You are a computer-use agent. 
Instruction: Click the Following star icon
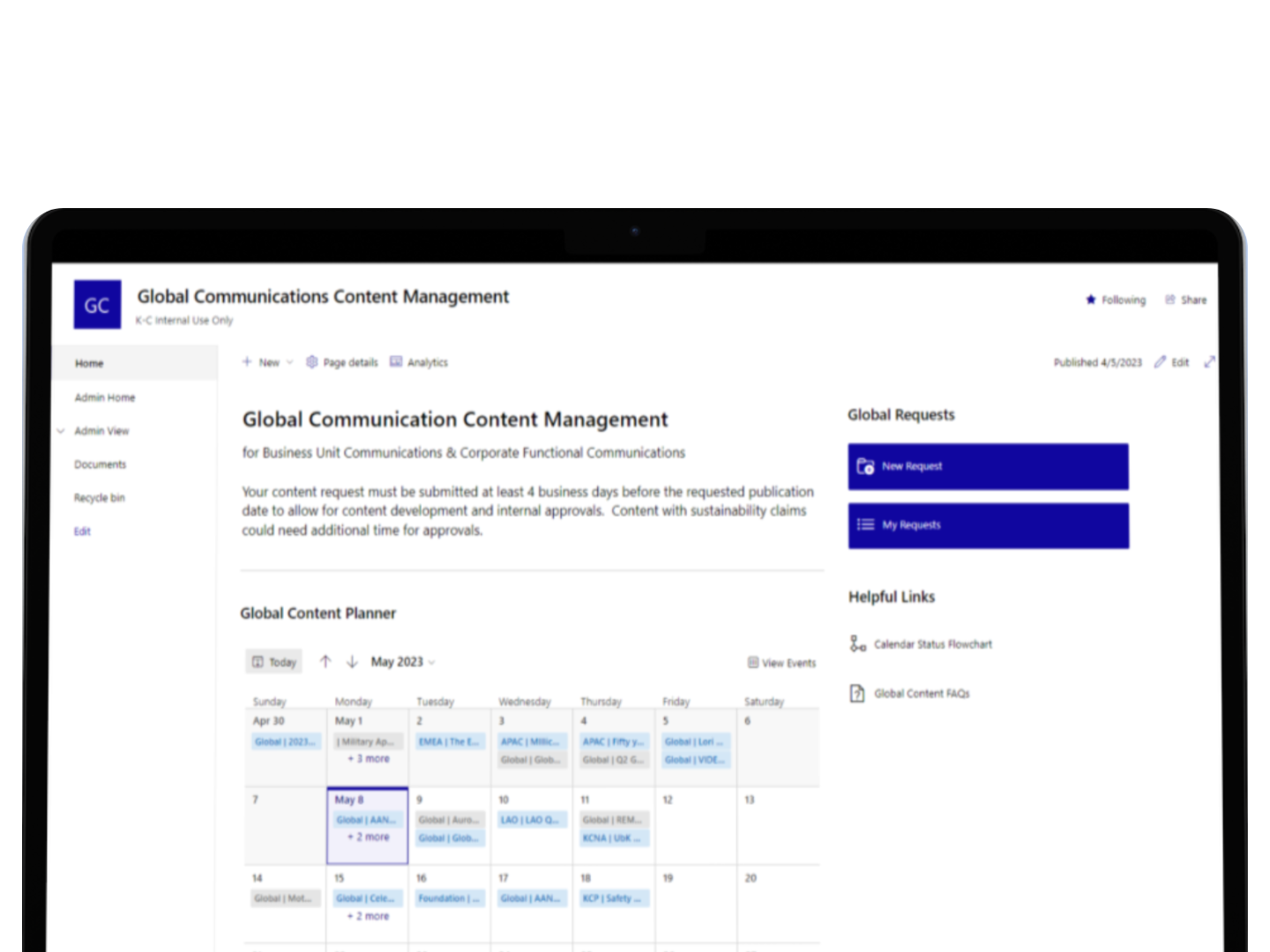pyautogui.click(x=1091, y=300)
